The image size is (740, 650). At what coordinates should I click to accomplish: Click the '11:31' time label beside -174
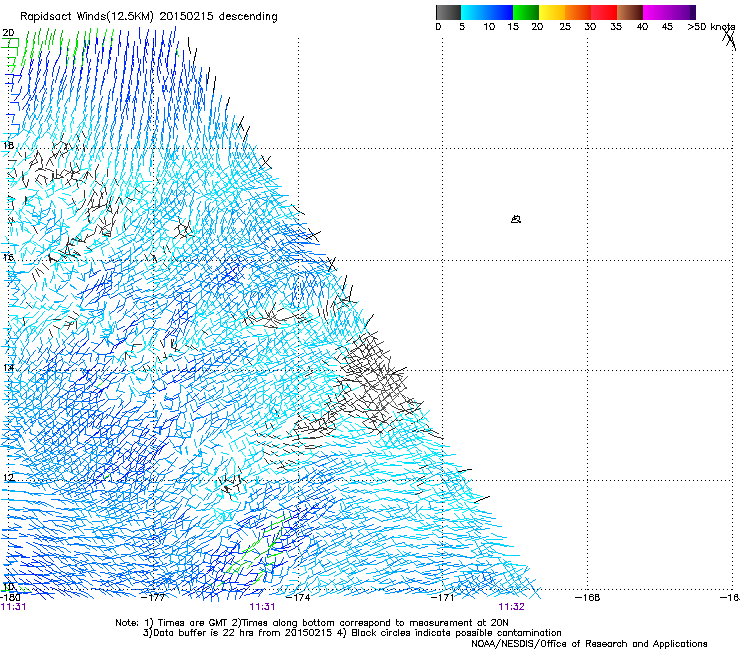(x=262, y=607)
